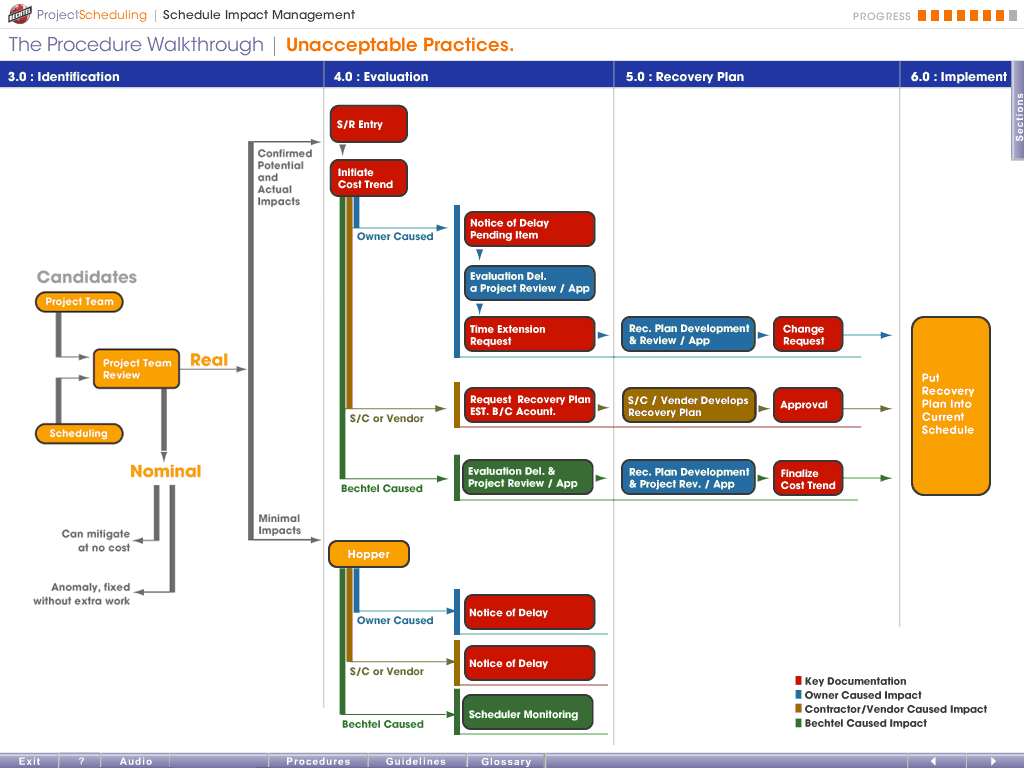Image resolution: width=1024 pixels, height=768 pixels.
Task: Open the Glossary menu
Action: 506,761
